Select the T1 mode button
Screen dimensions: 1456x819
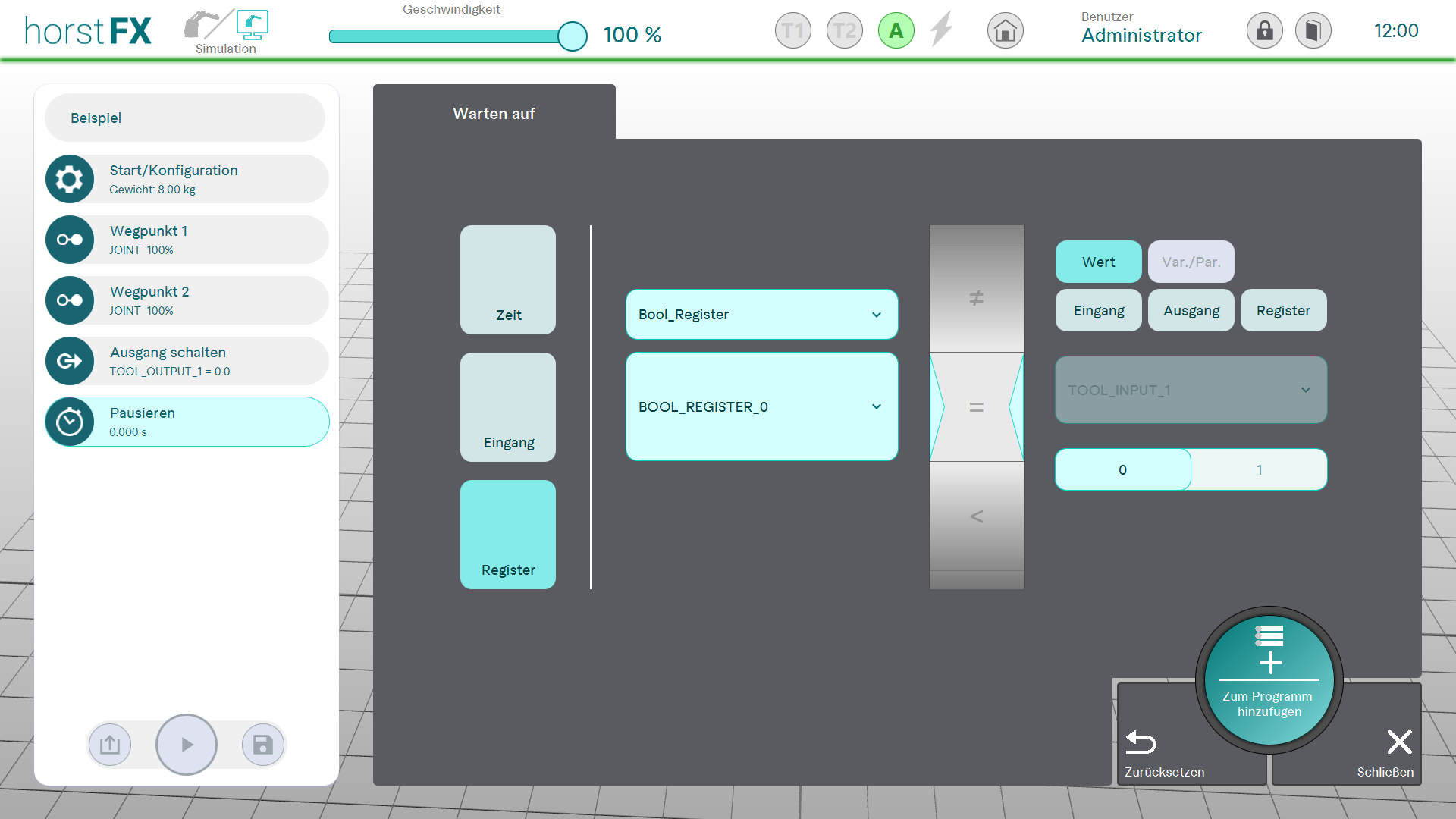click(x=792, y=31)
